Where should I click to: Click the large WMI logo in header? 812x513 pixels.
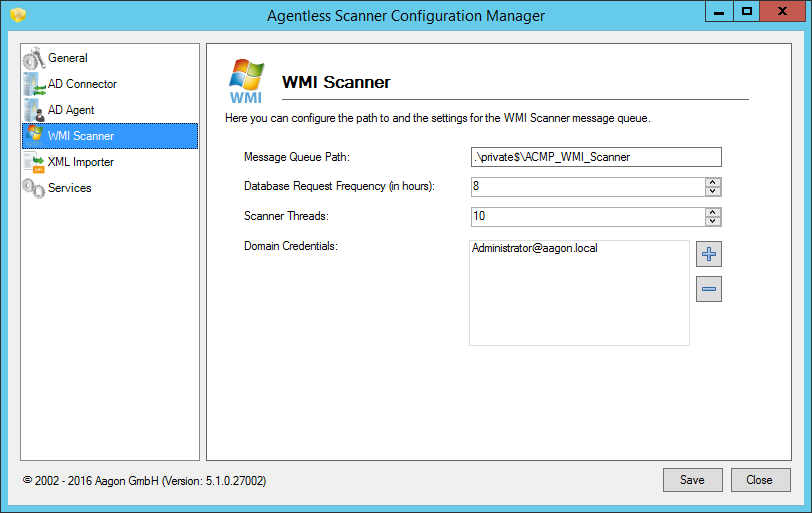(x=246, y=81)
